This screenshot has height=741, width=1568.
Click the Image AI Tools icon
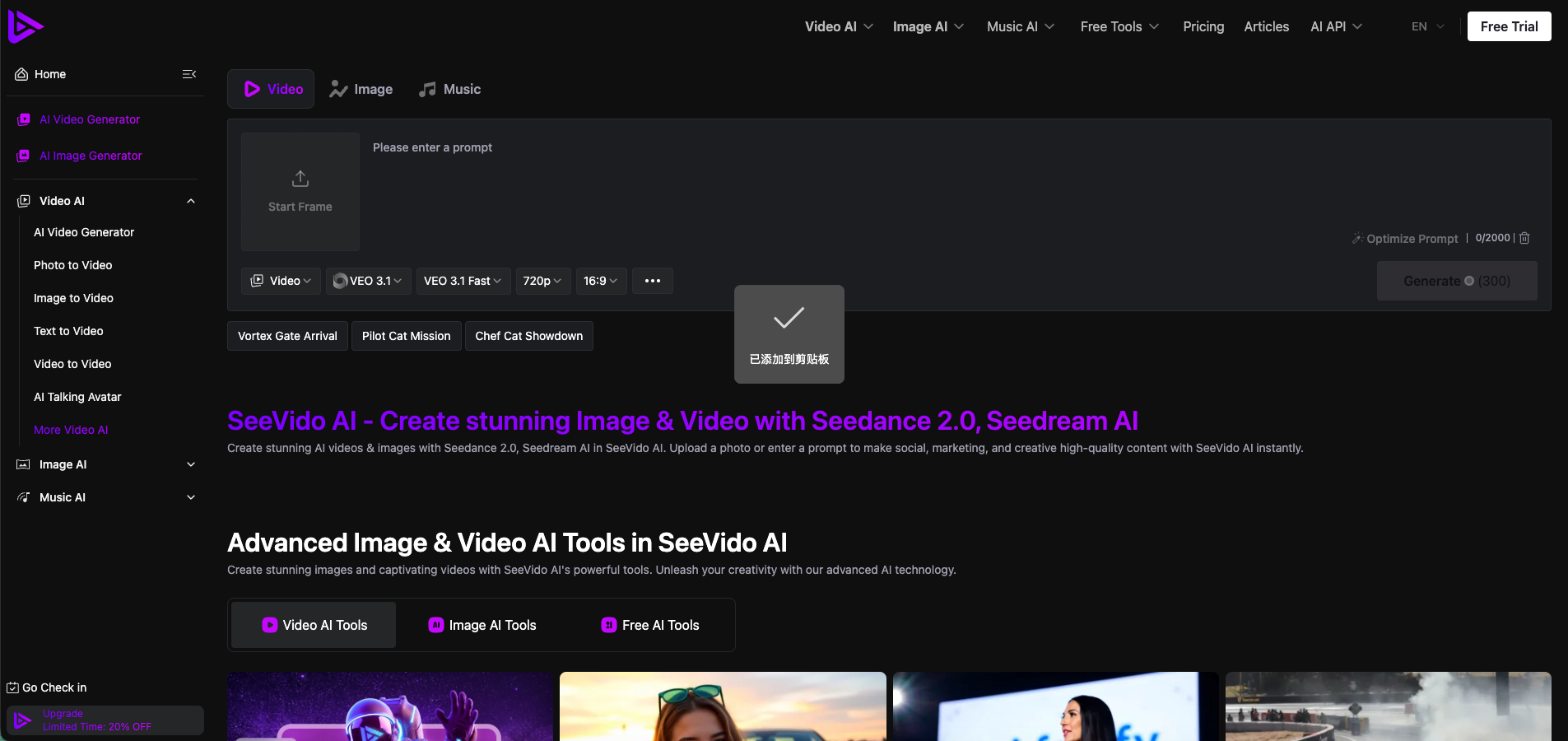(x=436, y=625)
